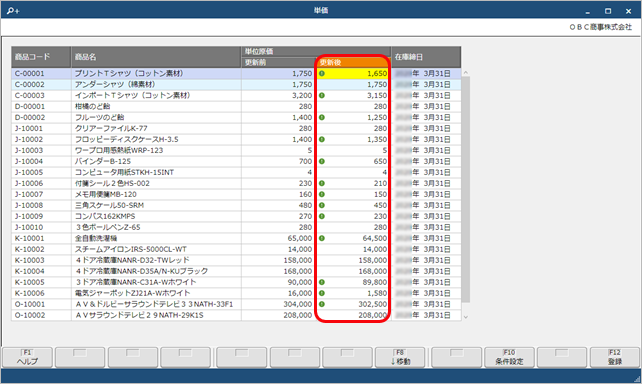The height and width of the screenshot is (384, 642).
Task: Select row K-10003 product name cell
Action: tap(156, 260)
